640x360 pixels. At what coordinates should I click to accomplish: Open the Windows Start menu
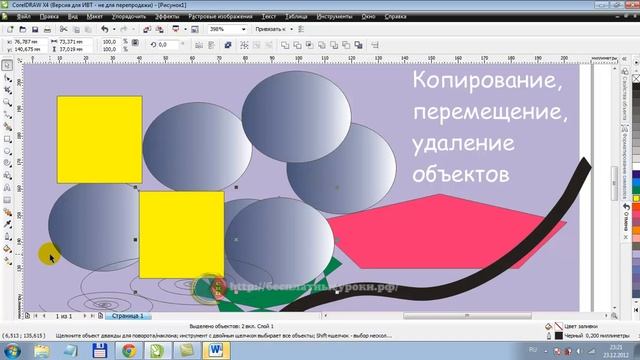point(12,351)
